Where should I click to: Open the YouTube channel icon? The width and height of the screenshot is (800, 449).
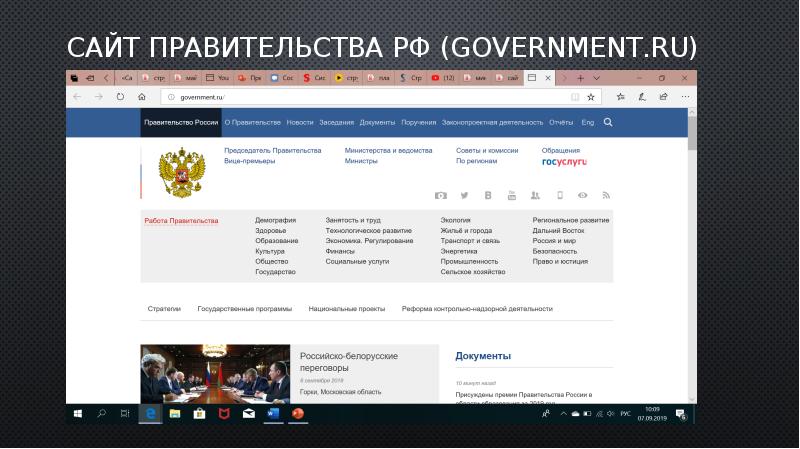click(x=512, y=195)
